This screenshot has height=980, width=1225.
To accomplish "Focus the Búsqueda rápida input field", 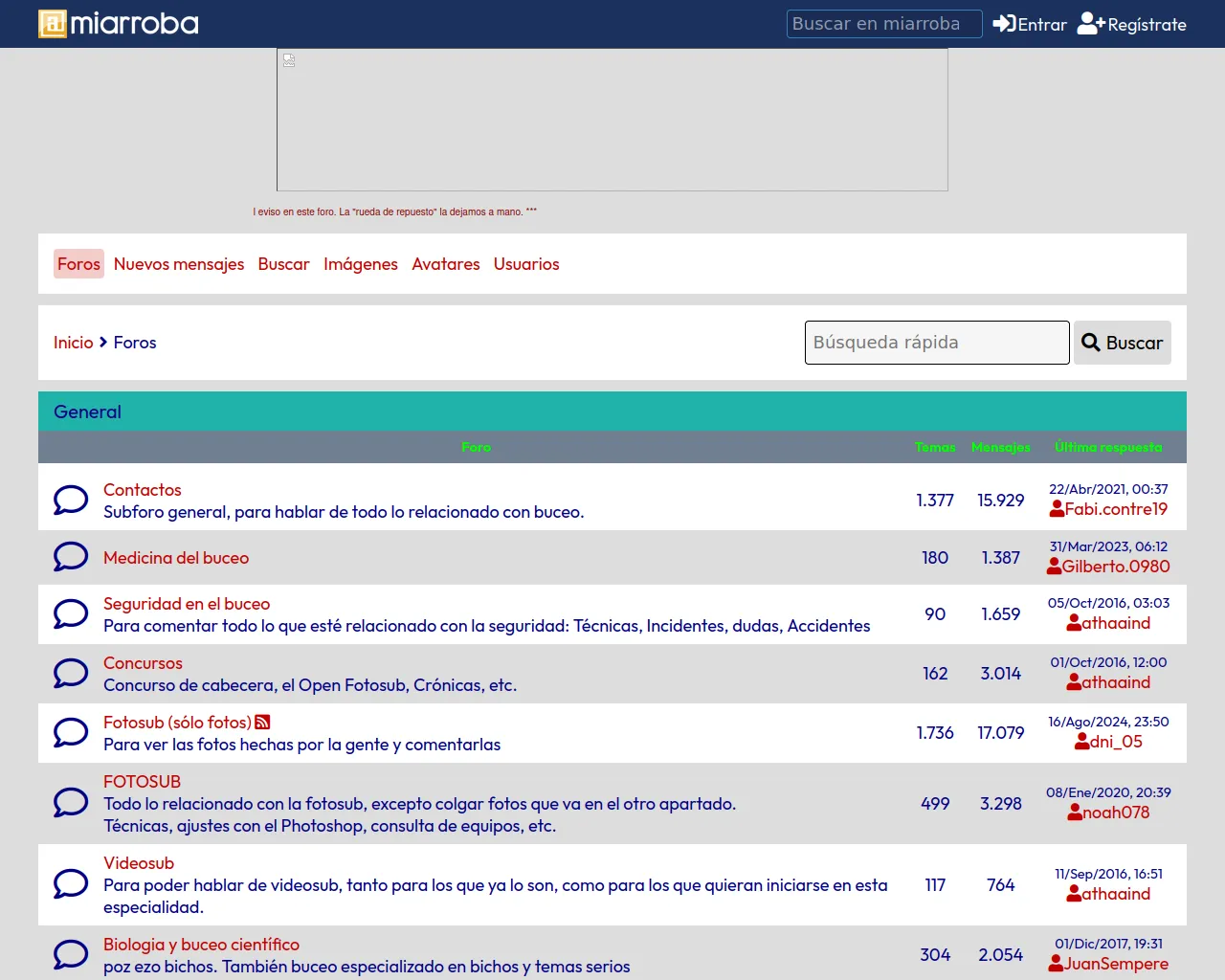I will point(936,343).
